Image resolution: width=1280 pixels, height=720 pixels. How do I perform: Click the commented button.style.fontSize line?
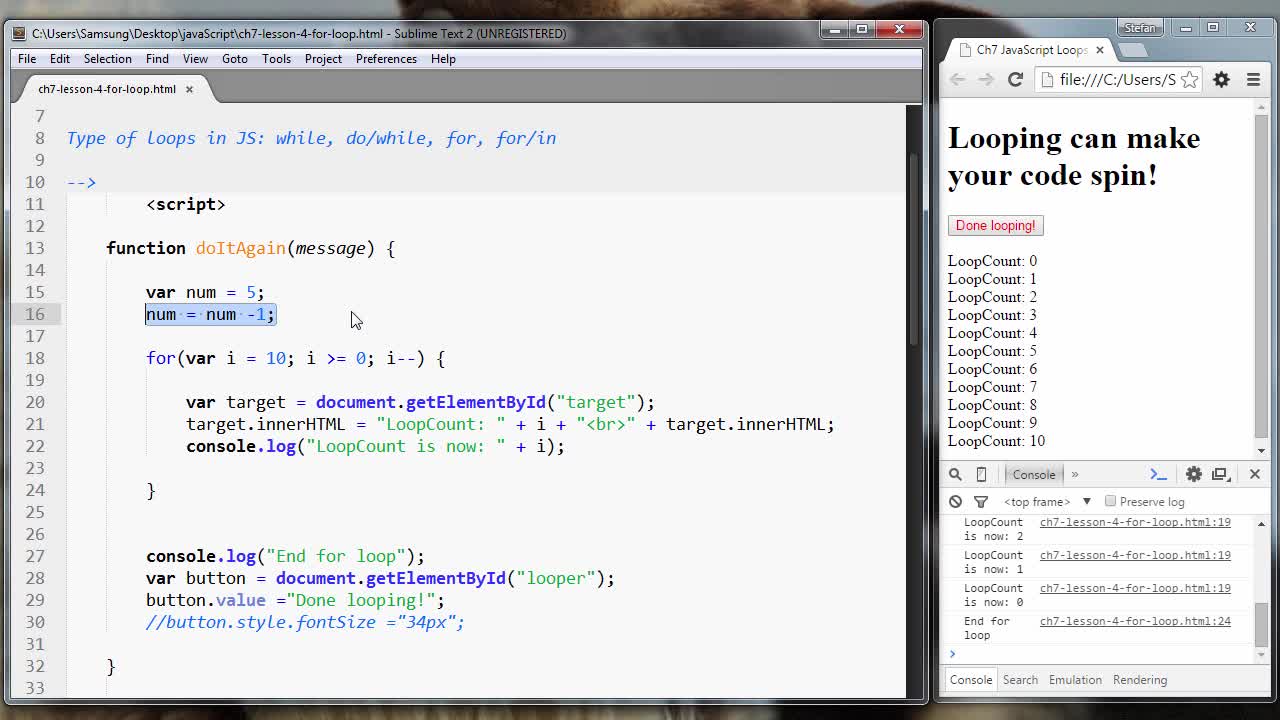pyautogui.click(x=305, y=622)
